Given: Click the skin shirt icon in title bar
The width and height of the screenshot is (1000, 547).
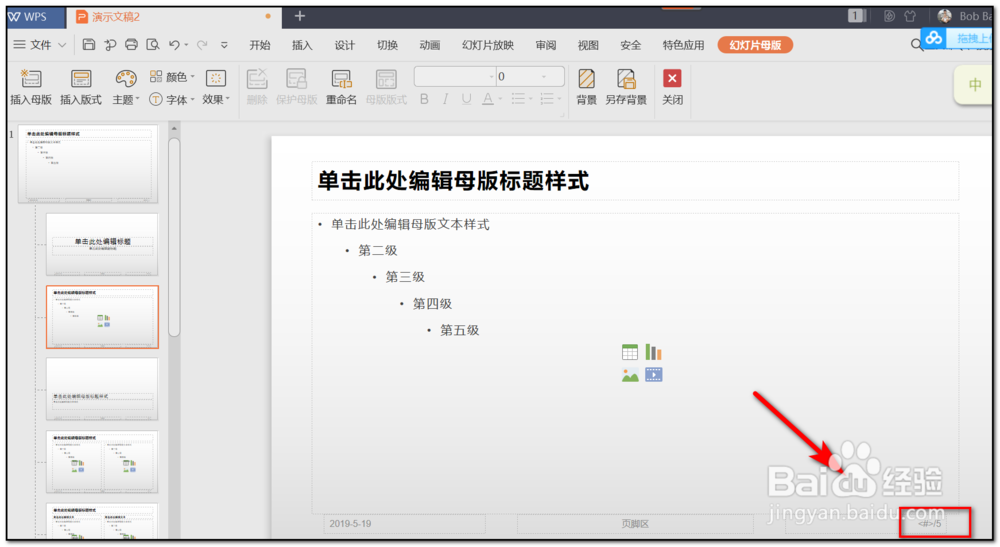Looking at the screenshot, I should [910, 17].
